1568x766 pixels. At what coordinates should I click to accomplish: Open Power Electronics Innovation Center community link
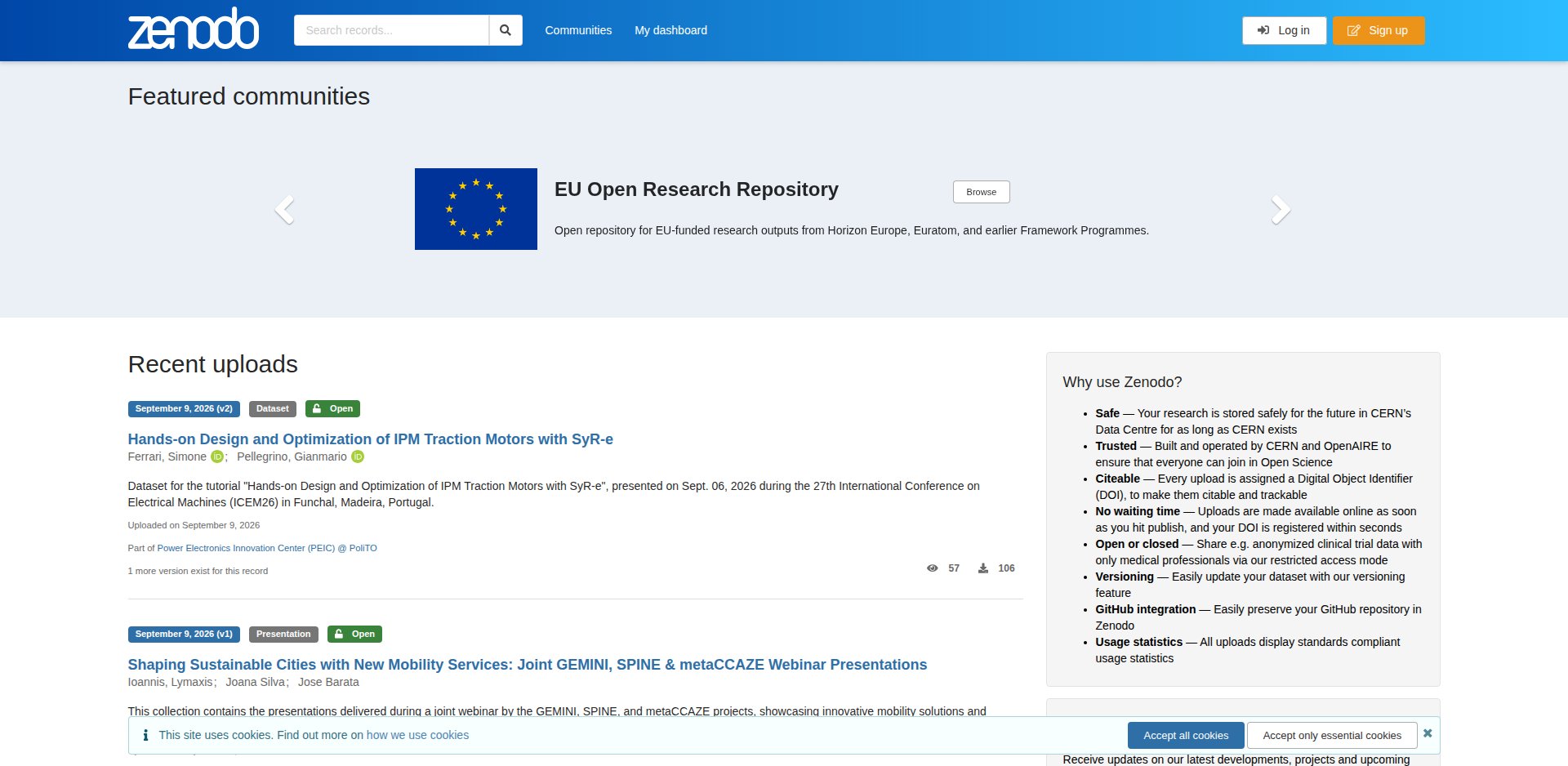click(267, 548)
